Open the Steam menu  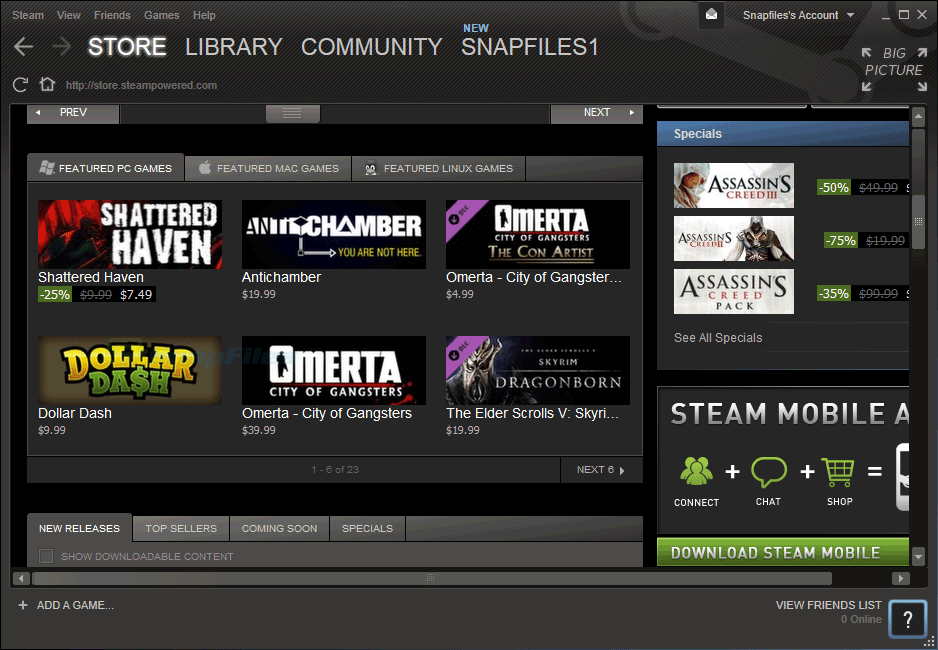coord(28,15)
